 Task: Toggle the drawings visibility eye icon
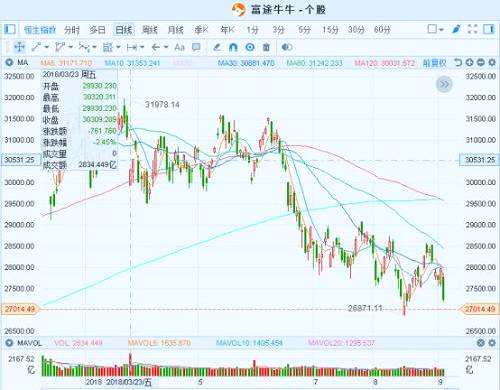(x=250, y=47)
